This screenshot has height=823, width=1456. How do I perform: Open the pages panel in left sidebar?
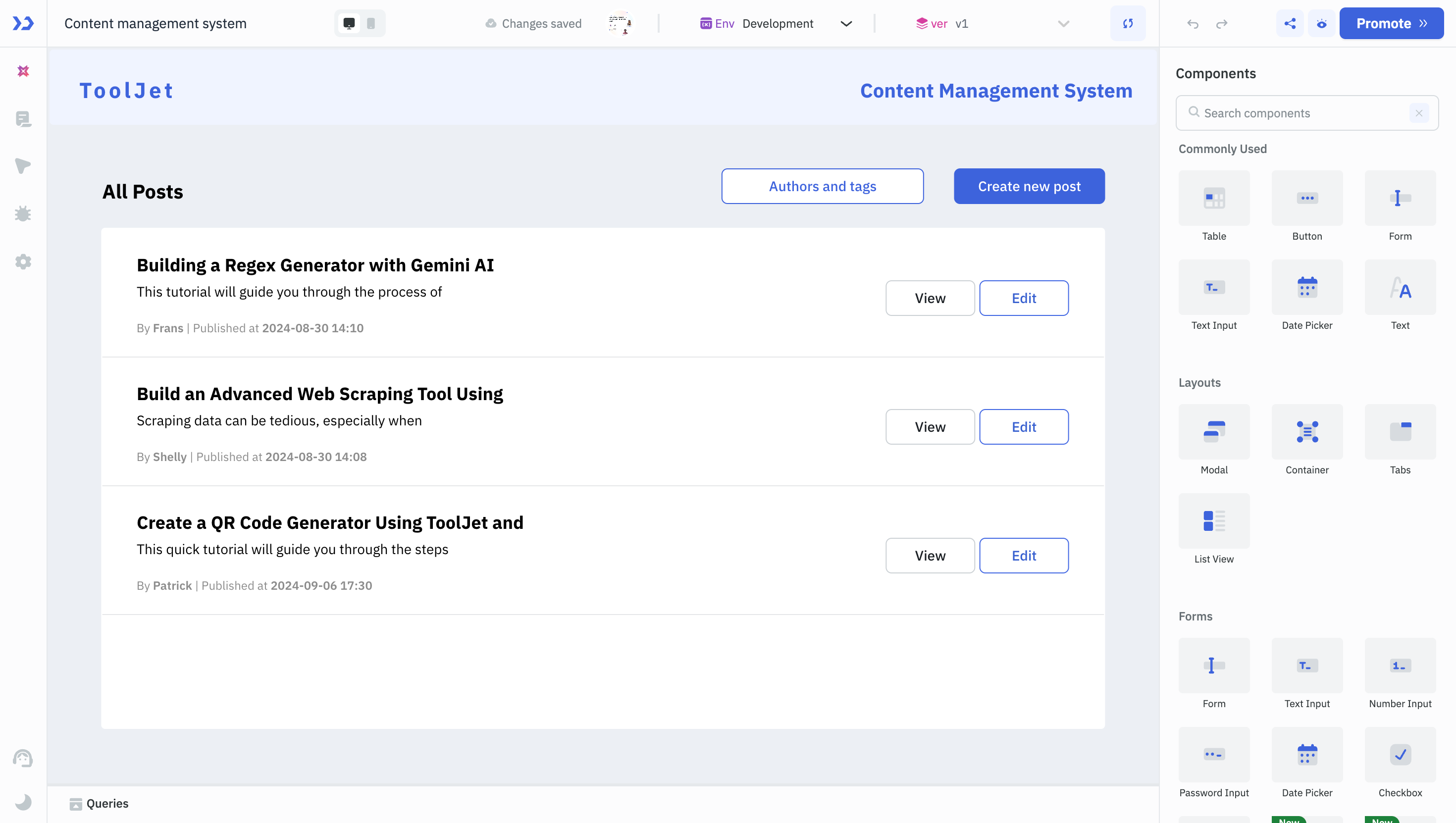[23, 119]
